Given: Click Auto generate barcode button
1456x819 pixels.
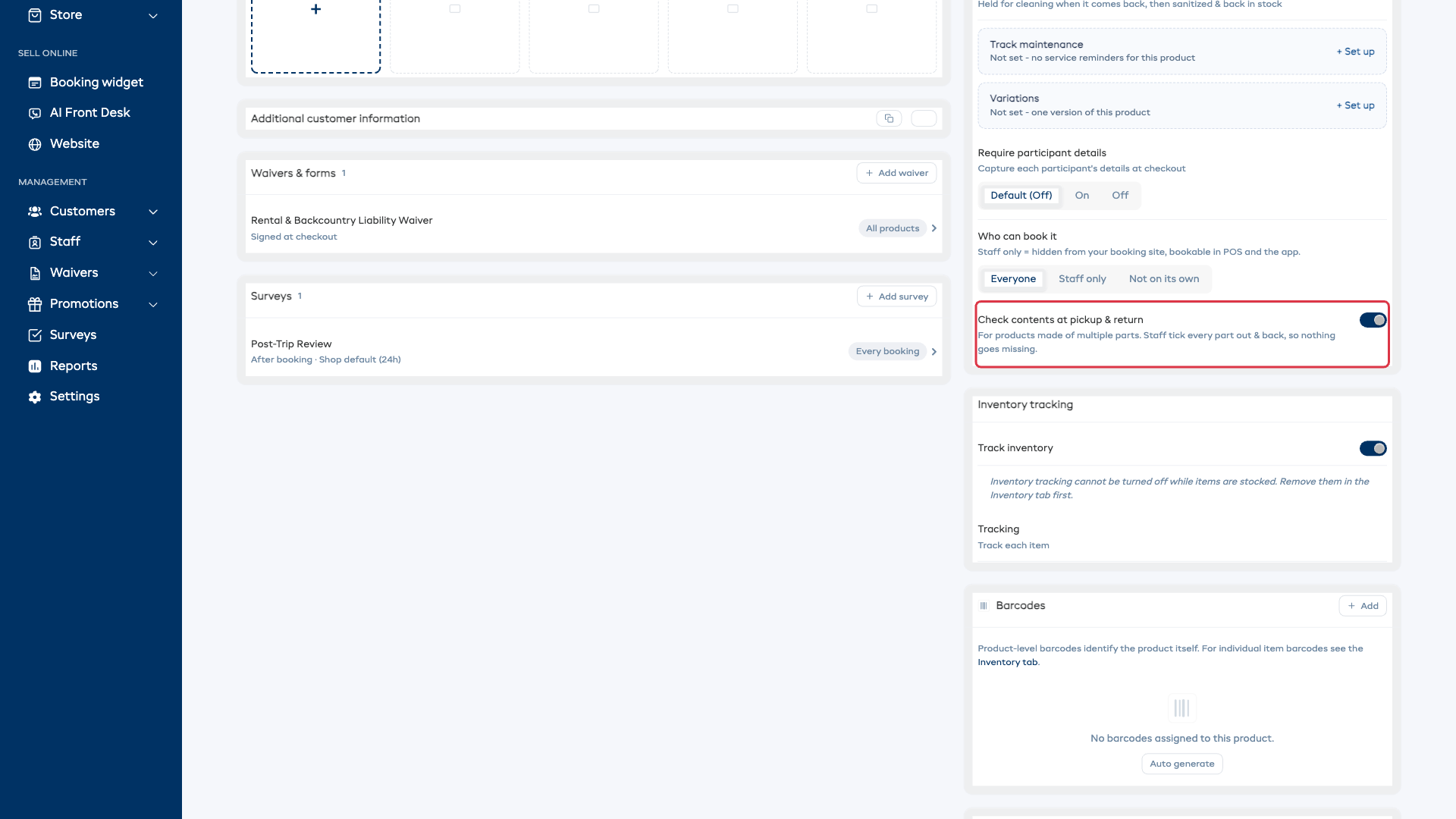Looking at the screenshot, I should pos(1181,764).
